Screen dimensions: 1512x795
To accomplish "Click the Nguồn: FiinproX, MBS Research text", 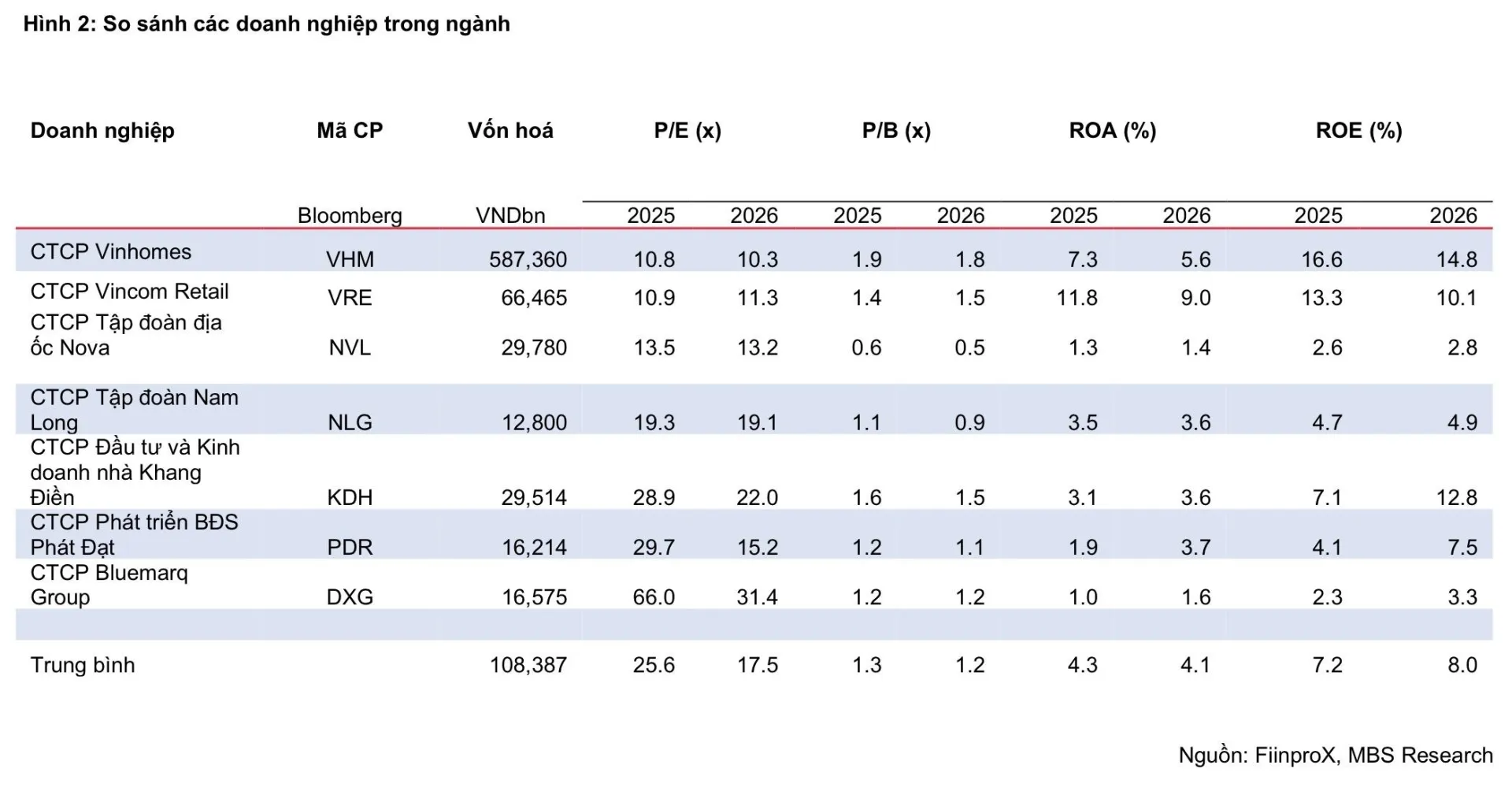I will [1336, 755].
